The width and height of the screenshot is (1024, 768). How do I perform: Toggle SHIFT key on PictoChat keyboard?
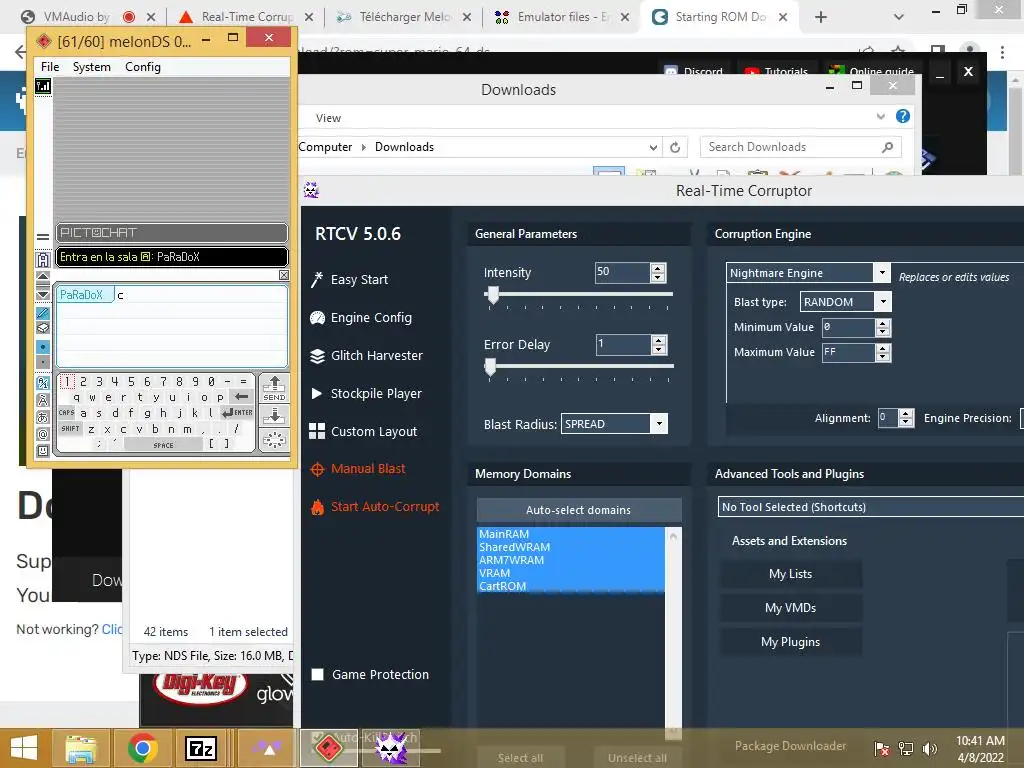coord(71,429)
